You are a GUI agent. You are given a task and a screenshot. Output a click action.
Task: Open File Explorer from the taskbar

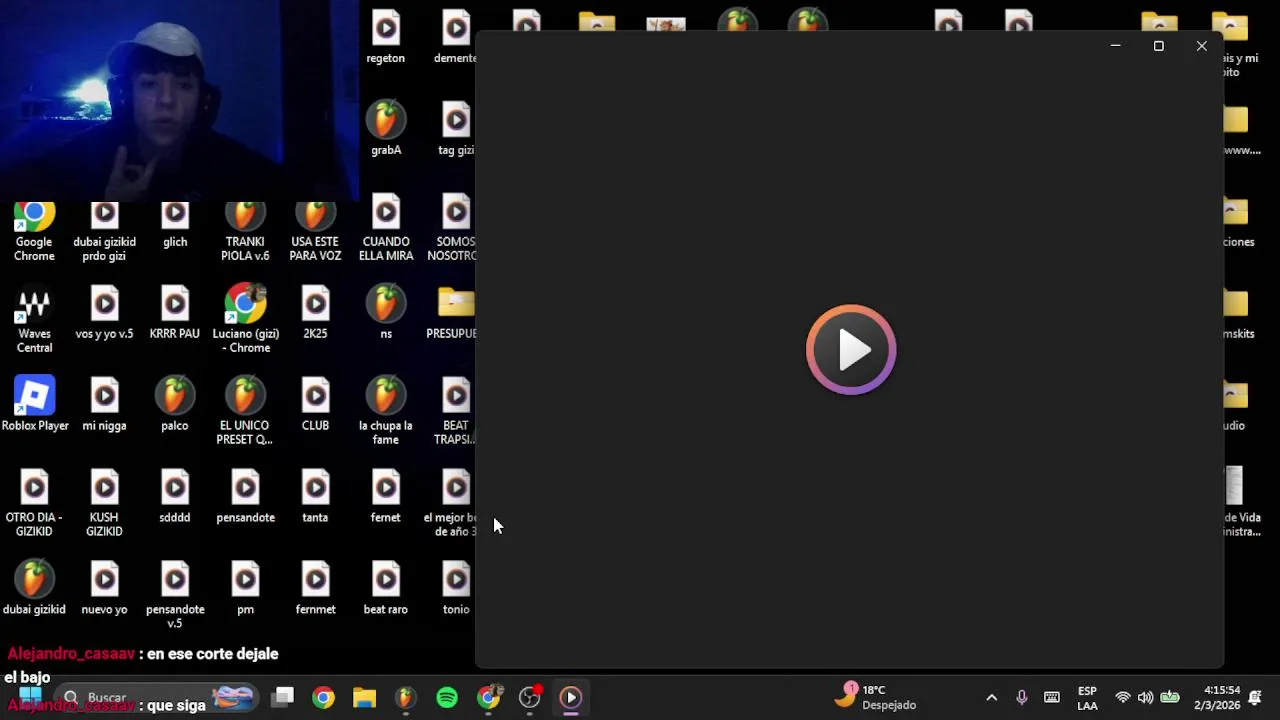pos(364,697)
